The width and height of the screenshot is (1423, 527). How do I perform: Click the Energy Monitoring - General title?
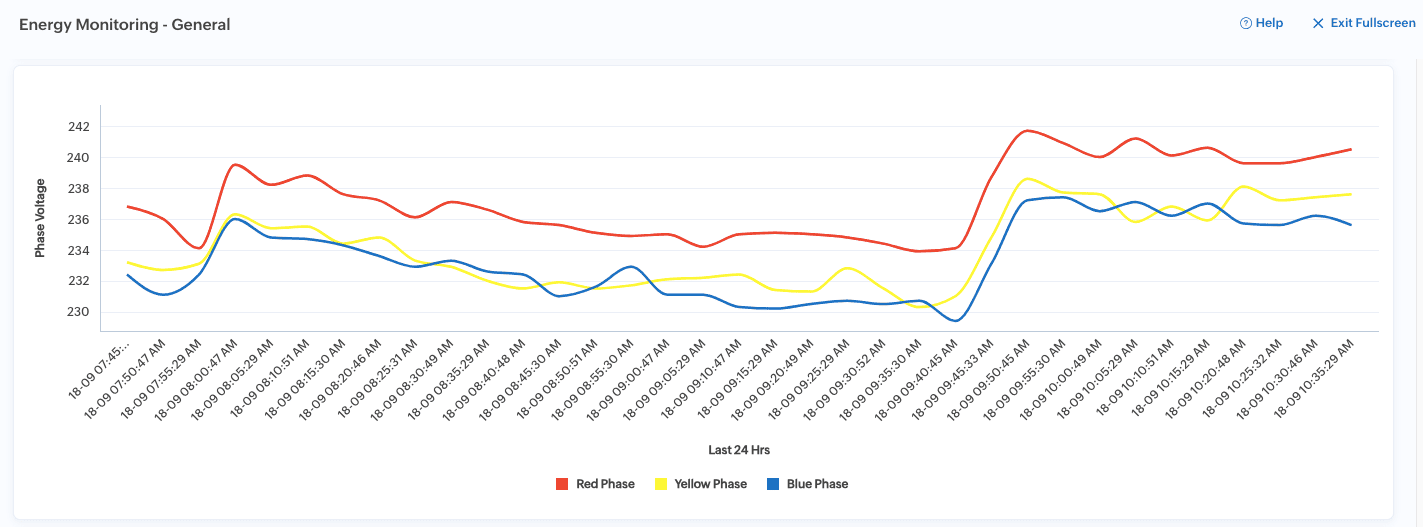125,24
